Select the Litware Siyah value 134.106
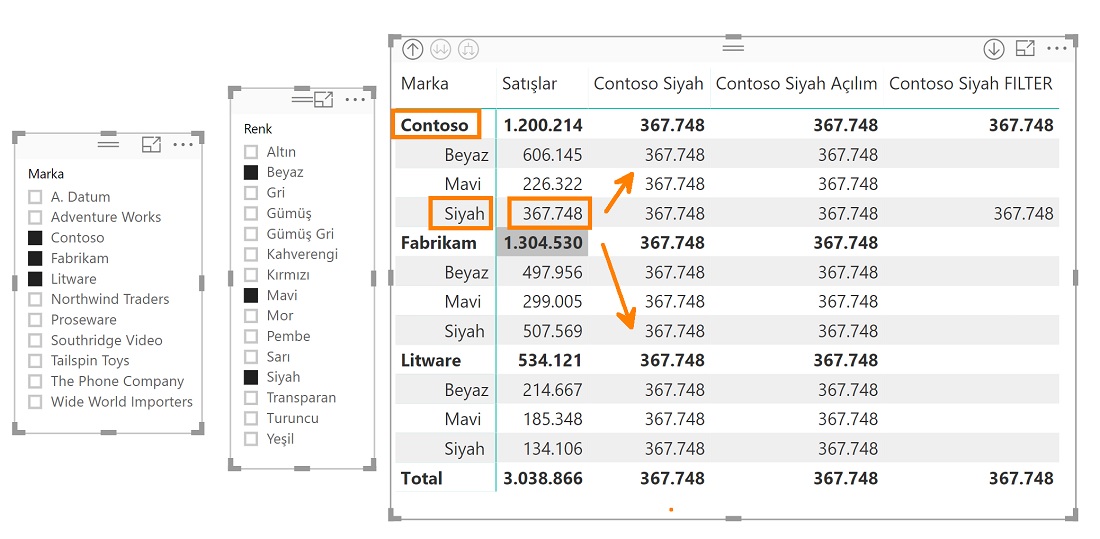 click(552, 449)
